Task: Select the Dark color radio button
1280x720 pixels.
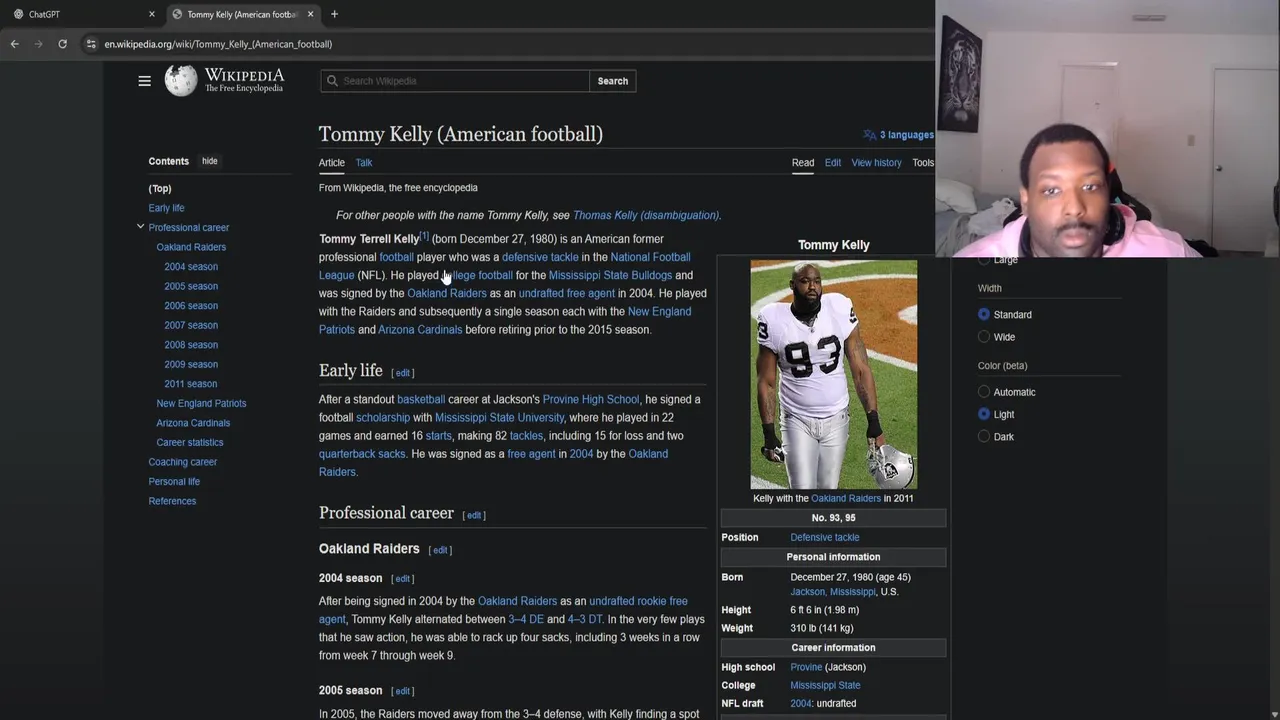Action: coord(984,437)
